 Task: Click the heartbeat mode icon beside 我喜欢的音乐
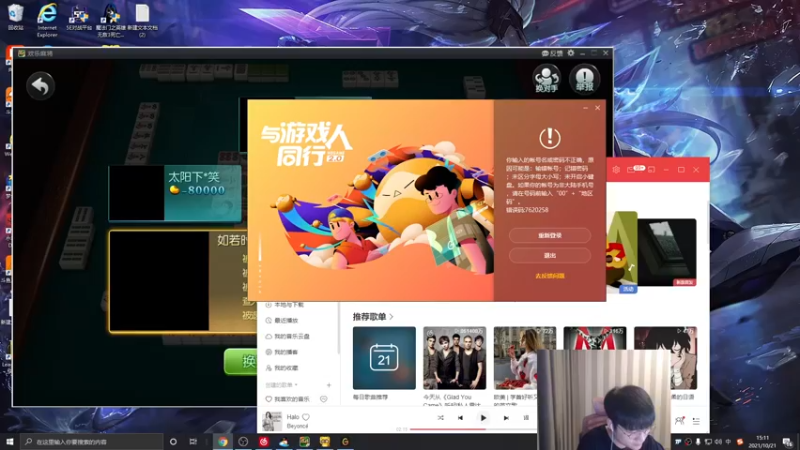point(323,399)
